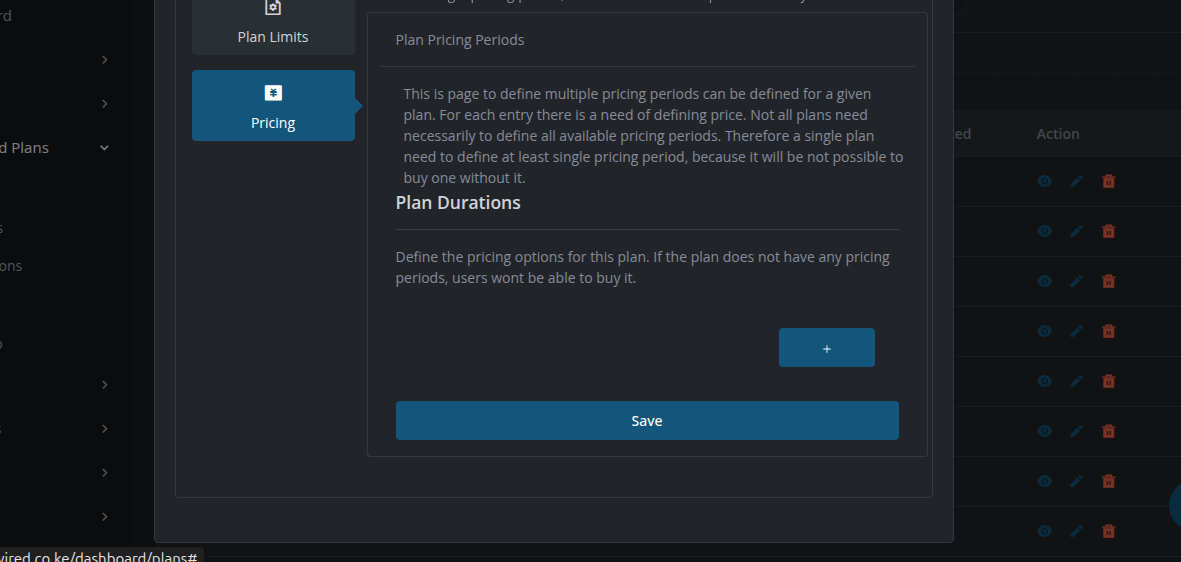Click the Pricing tab money icon

[x=273, y=93]
